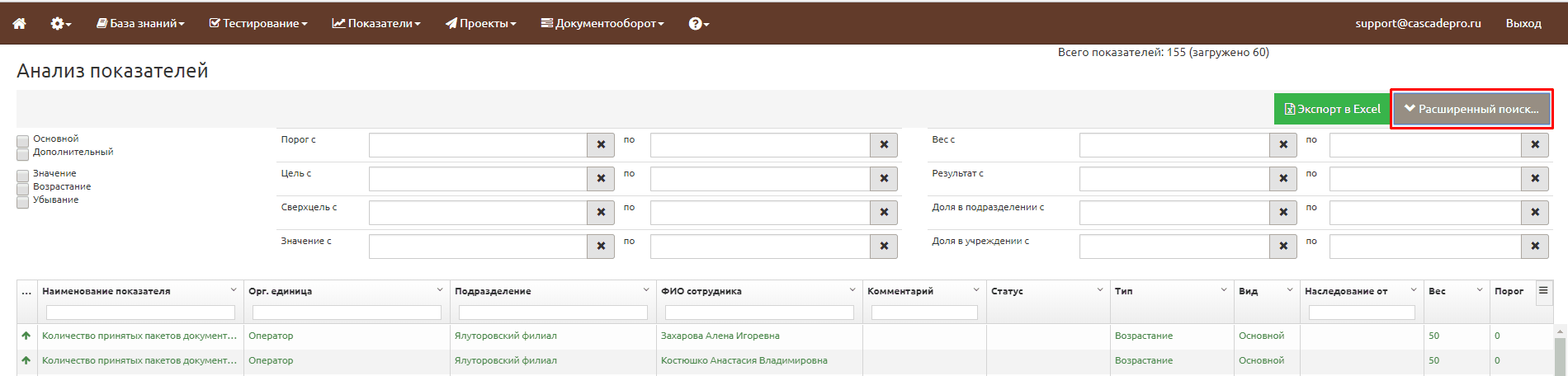Clear the 'Порог с' from field
Image resolution: width=1568 pixels, height=376 pixels.
601,145
